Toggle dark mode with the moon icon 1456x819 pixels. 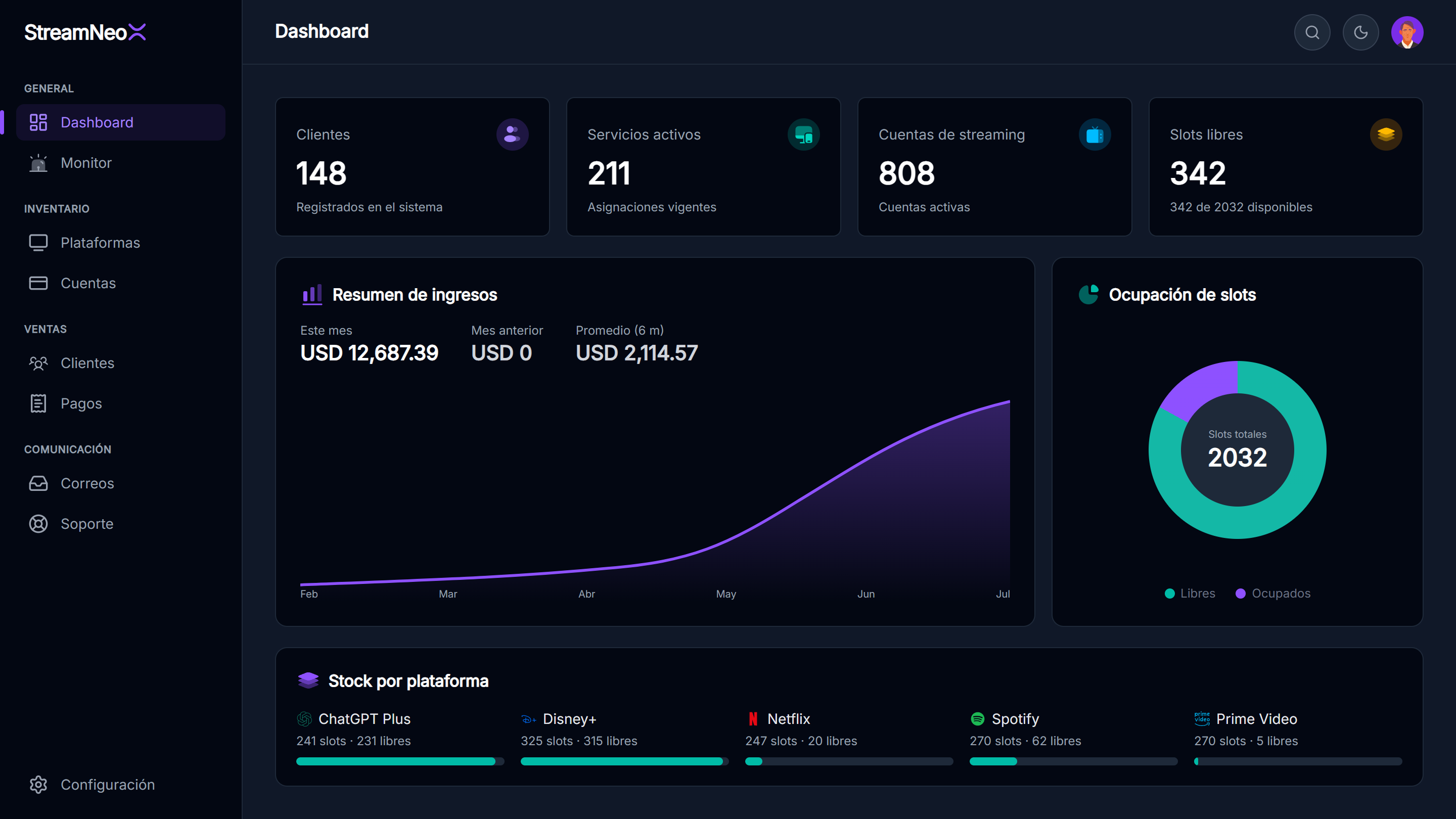[1360, 32]
